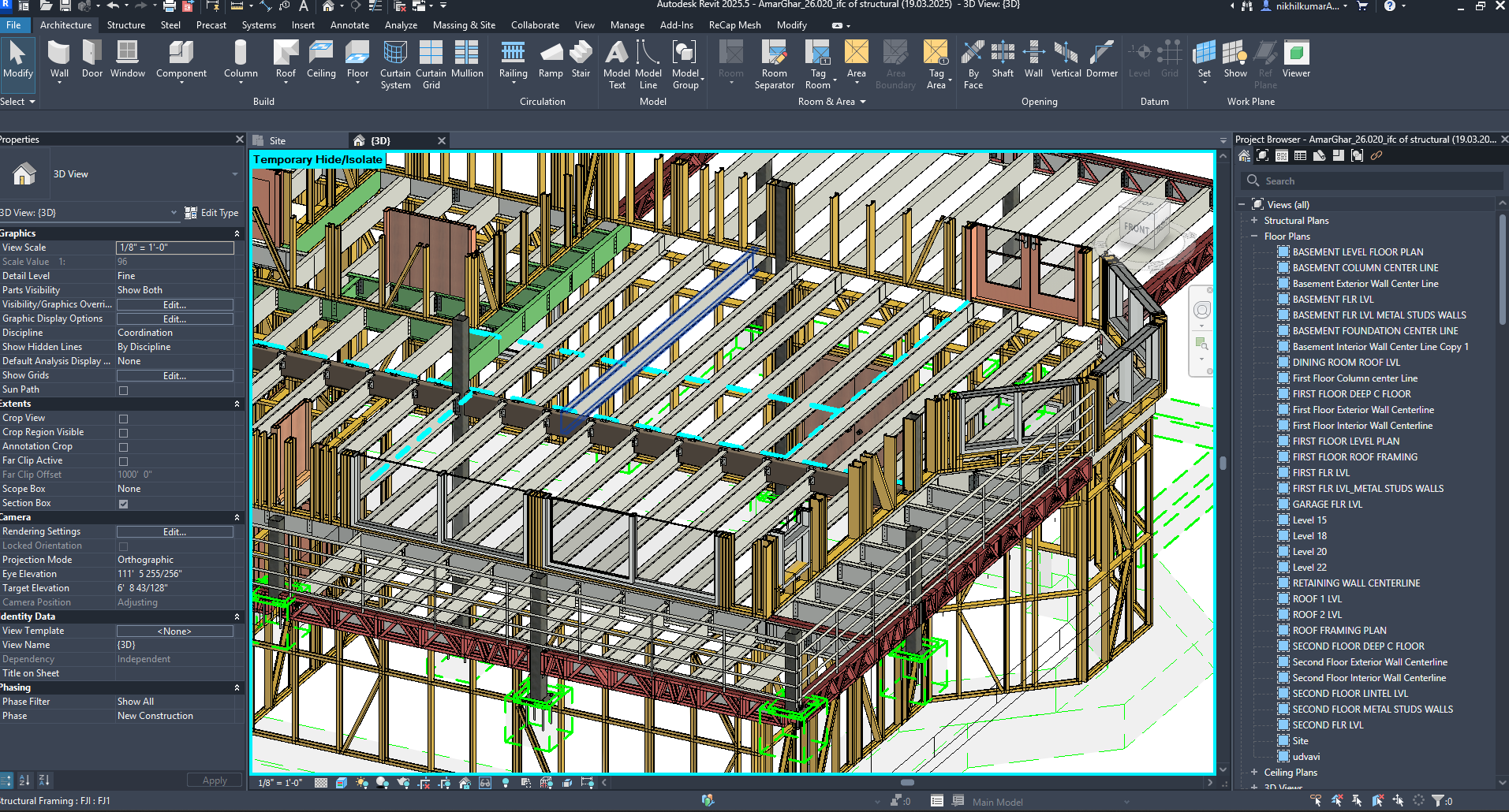Enable the Crop View checkbox
The height and width of the screenshot is (812, 1509).
(x=123, y=419)
